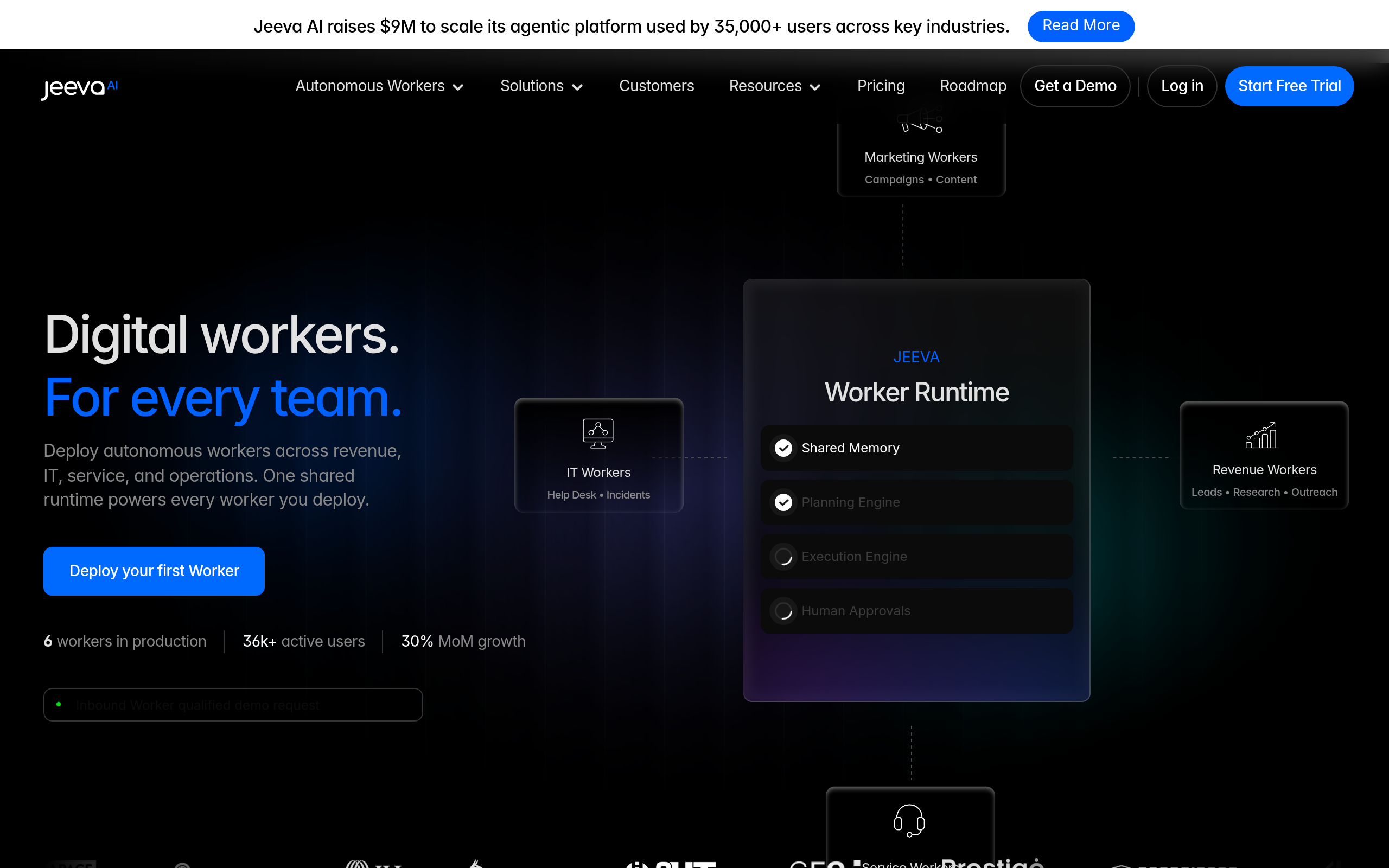Click the Inbound Worker activity ticker
This screenshot has width=1389, height=868.
click(233, 704)
